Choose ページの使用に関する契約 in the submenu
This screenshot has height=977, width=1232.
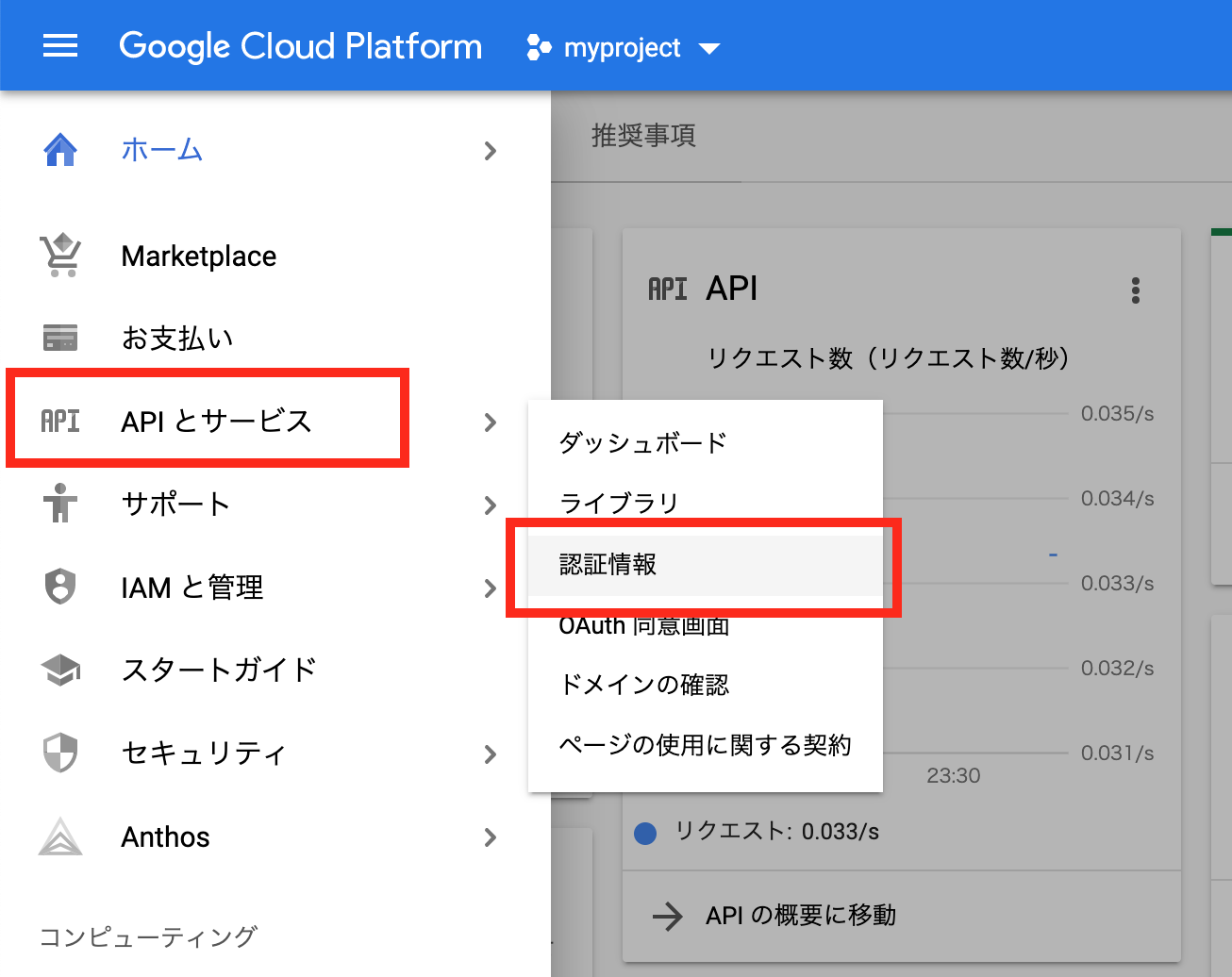tap(705, 745)
